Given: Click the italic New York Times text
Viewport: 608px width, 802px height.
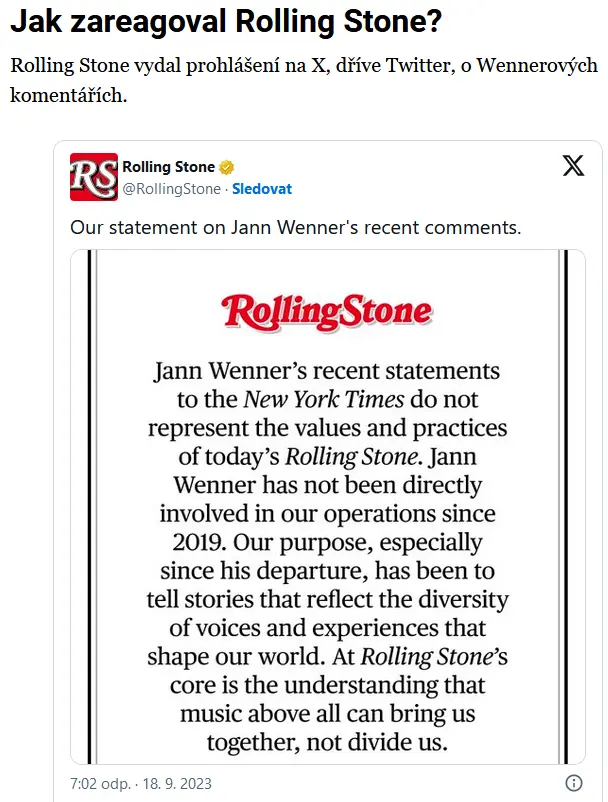Looking at the screenshot, I should [324, 399].
